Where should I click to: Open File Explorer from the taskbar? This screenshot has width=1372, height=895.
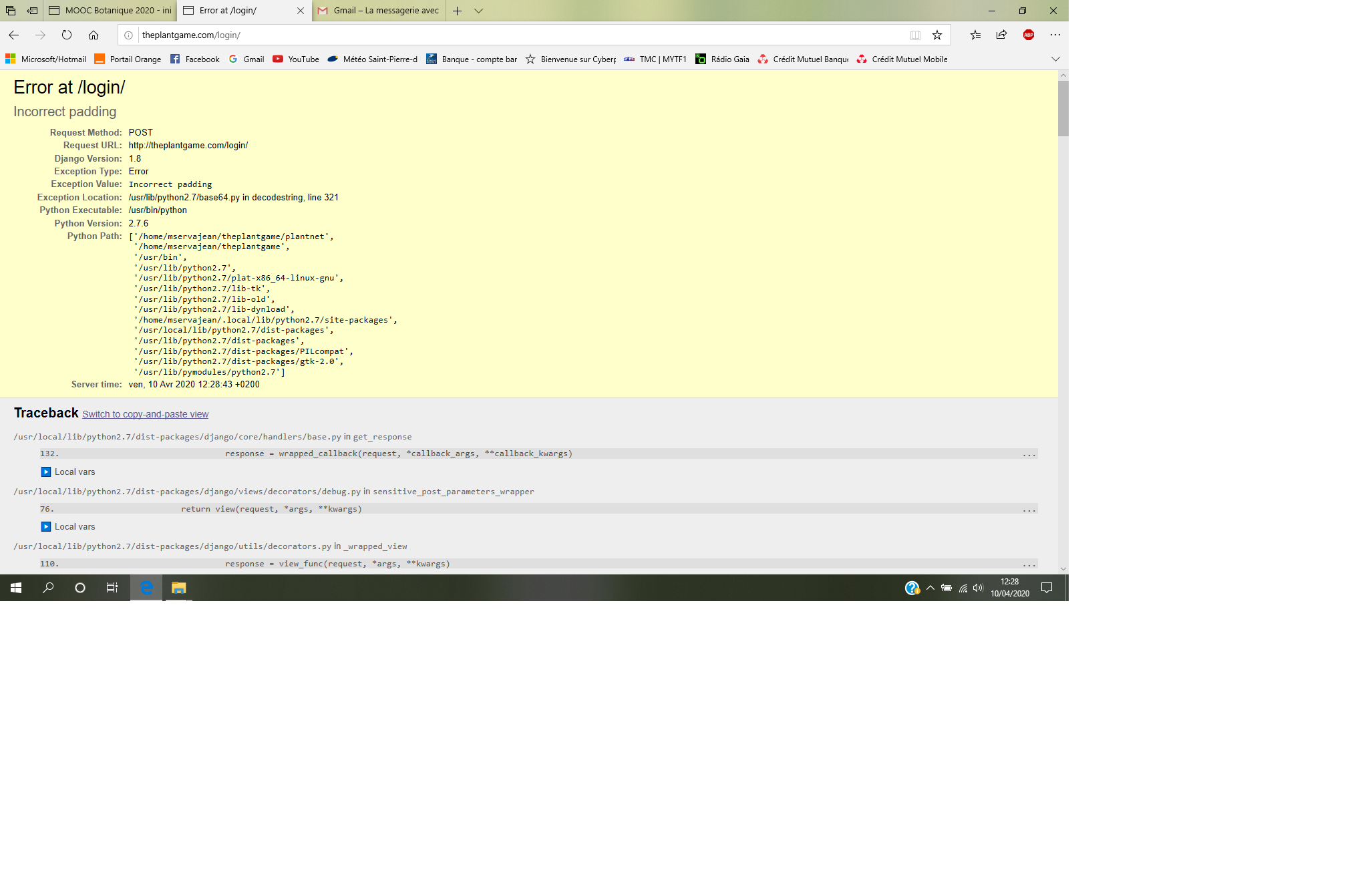[178, 588]
